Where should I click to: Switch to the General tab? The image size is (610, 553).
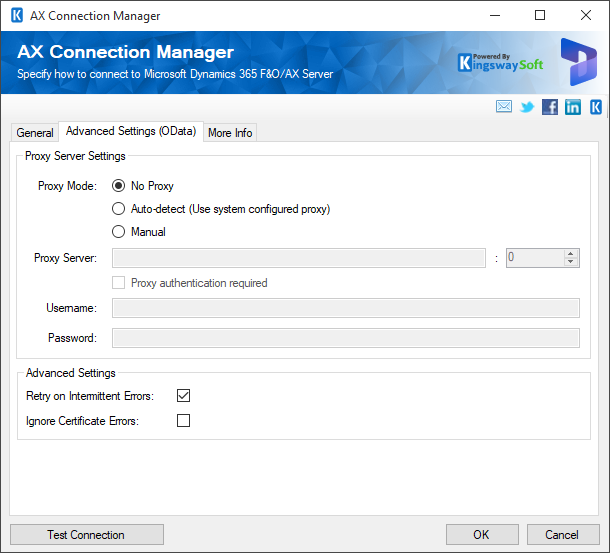tap(35, 133)
